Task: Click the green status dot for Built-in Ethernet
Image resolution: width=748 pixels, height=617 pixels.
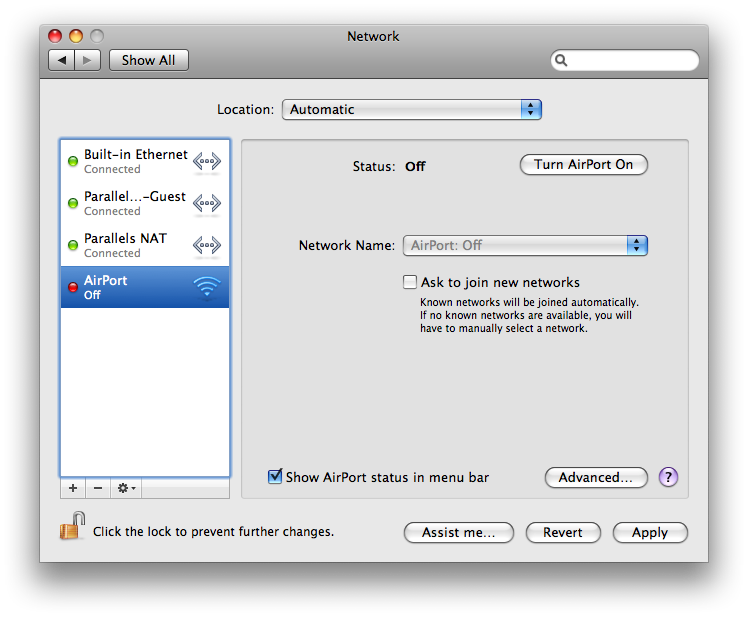Action: point(73,161)
